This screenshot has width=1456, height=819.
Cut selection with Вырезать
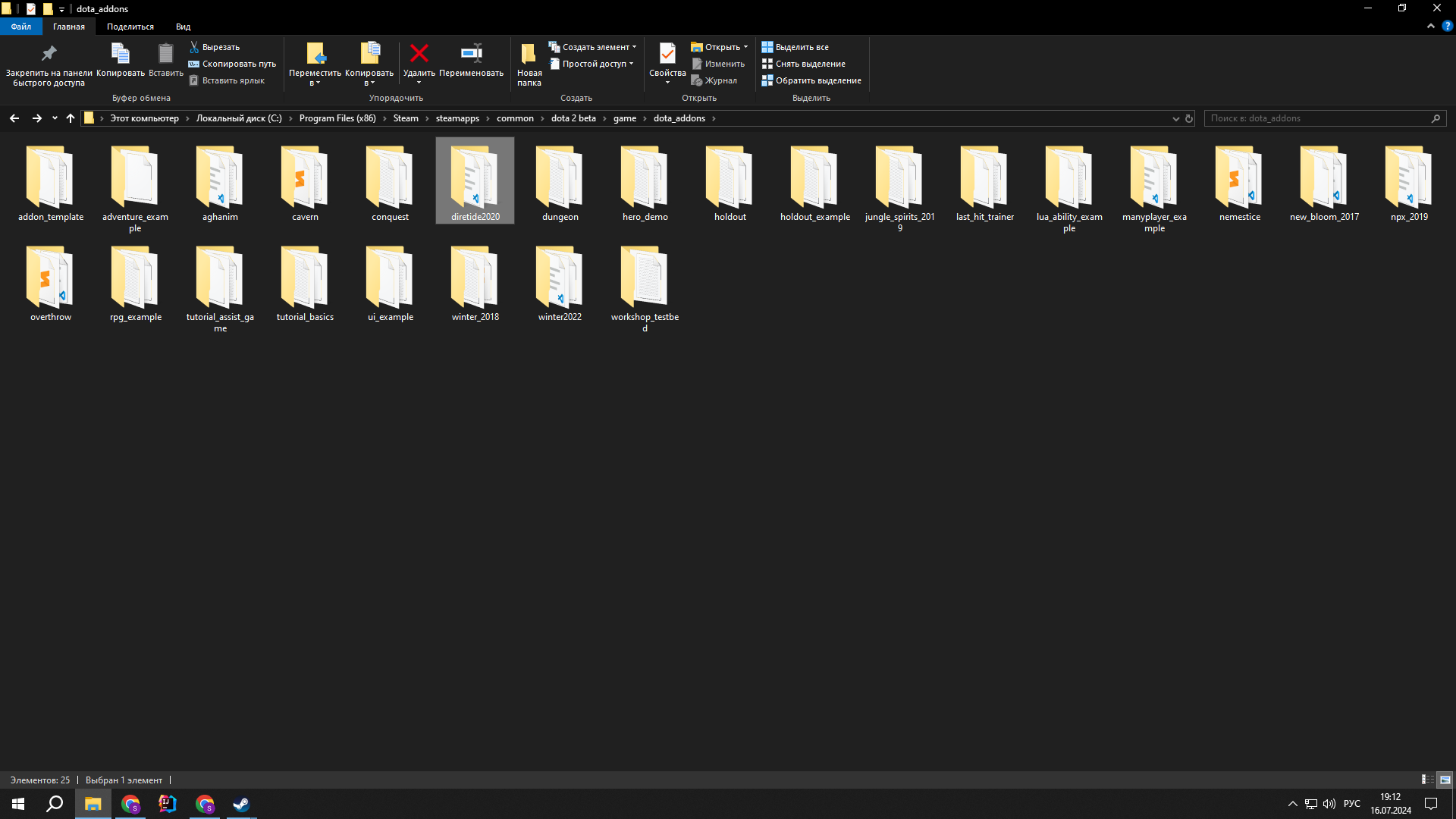(x=215, y=47)
